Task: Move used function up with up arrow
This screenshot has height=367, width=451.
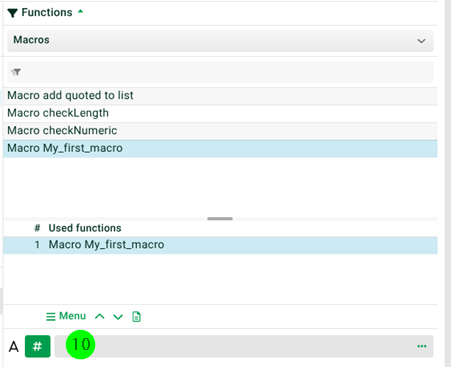Action: point(100,316)
